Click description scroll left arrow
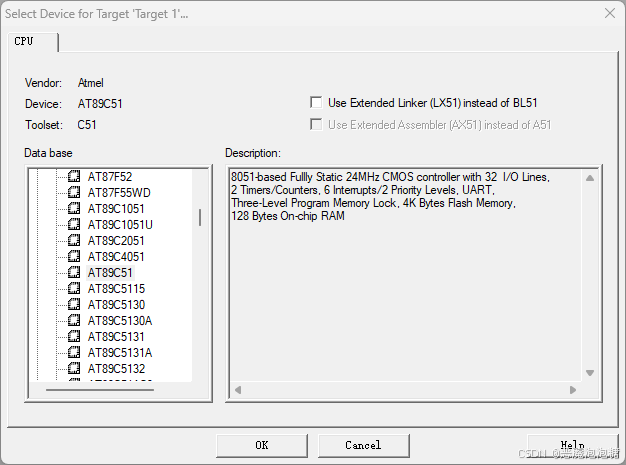The width and height of the screenshot is (626, 465). tap(238, 390)
